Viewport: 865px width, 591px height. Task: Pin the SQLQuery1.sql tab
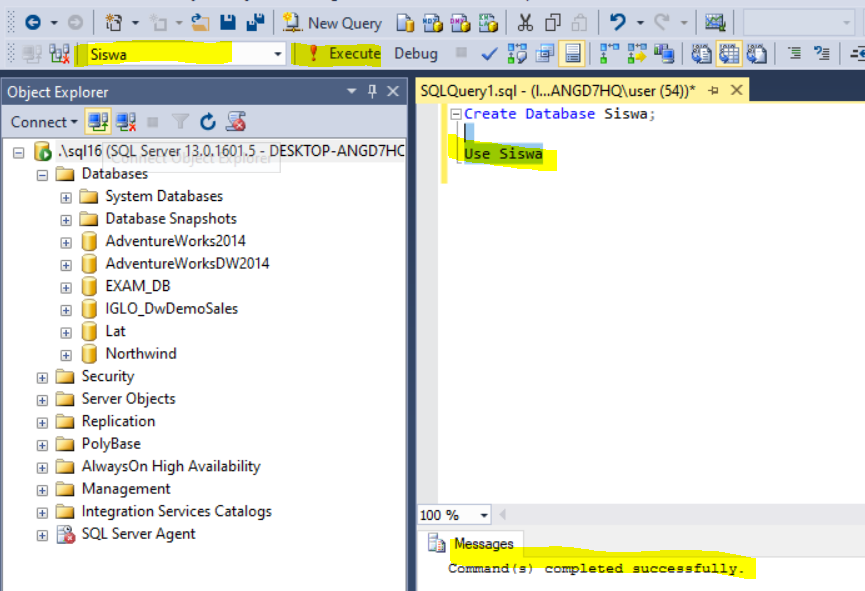click(713, 90)
